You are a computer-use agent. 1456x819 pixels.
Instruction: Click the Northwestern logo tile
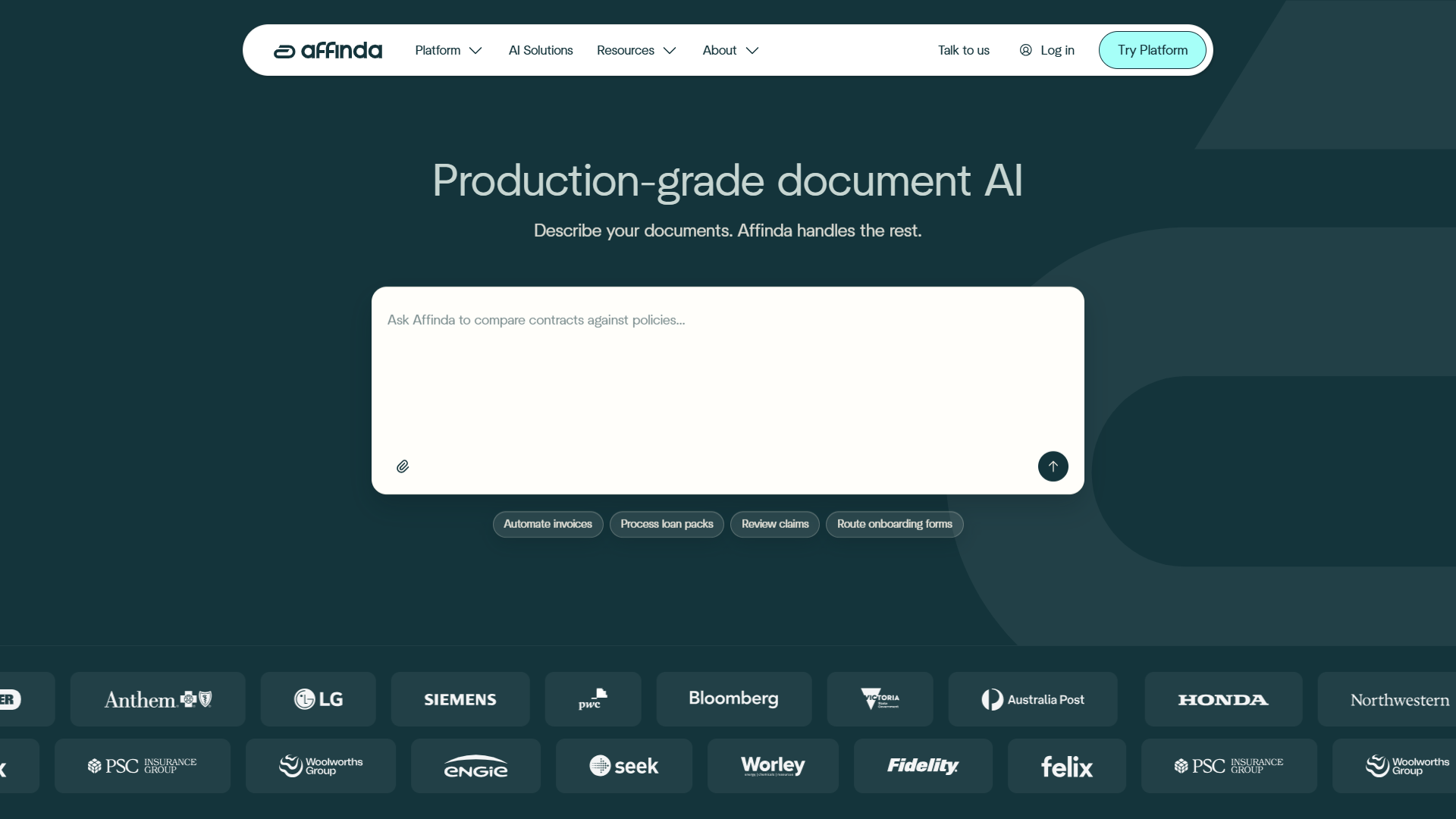coord(1388,699)
